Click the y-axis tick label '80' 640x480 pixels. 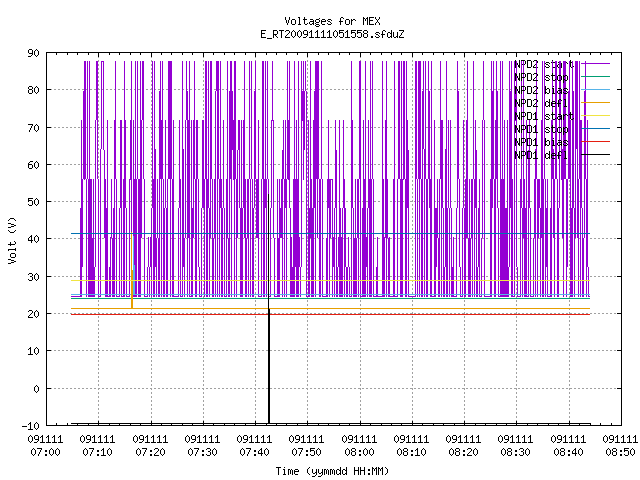(x=33, y=90)
